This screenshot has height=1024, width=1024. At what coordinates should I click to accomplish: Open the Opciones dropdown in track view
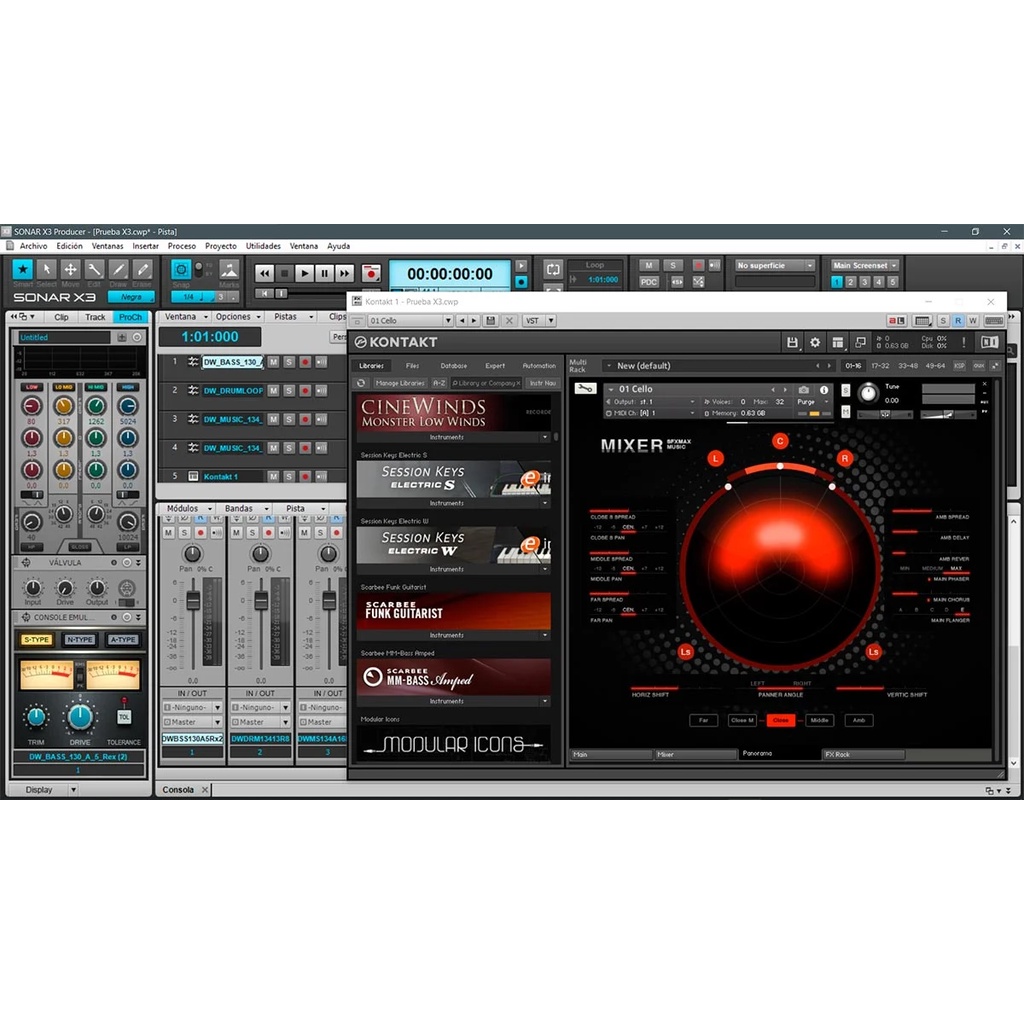pos(238,317)
